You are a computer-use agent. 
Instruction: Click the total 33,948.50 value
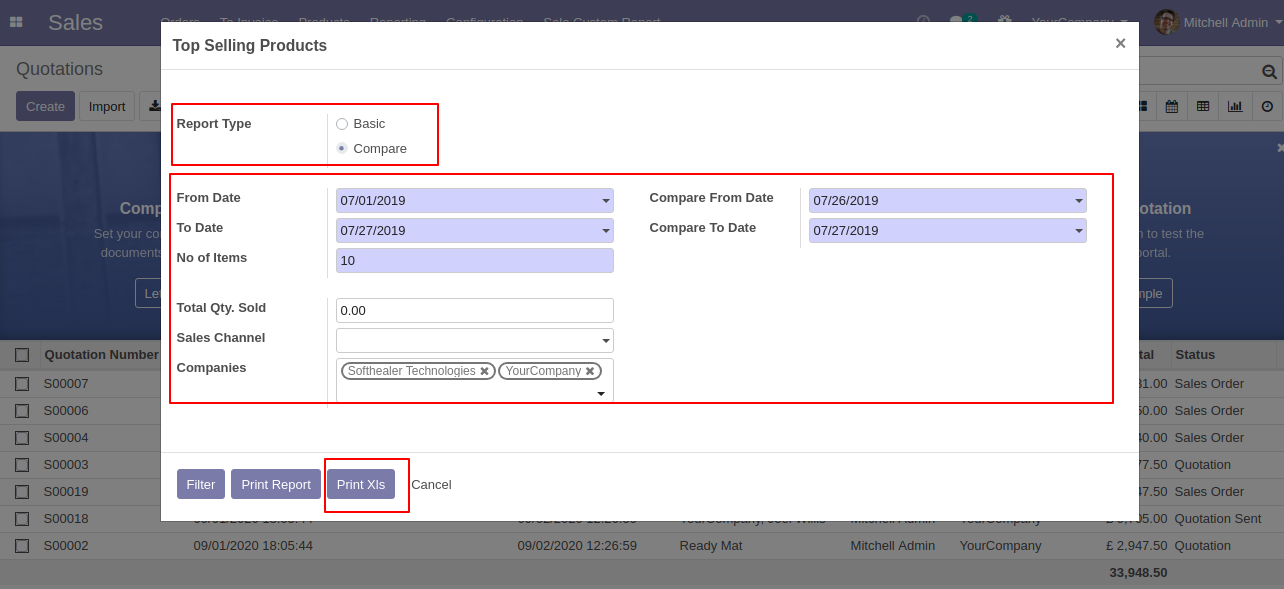coord(1138,573)
